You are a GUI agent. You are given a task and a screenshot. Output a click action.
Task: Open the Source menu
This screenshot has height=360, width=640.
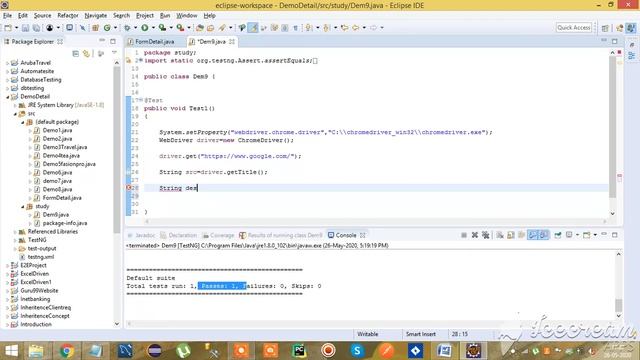click(42, 16)
